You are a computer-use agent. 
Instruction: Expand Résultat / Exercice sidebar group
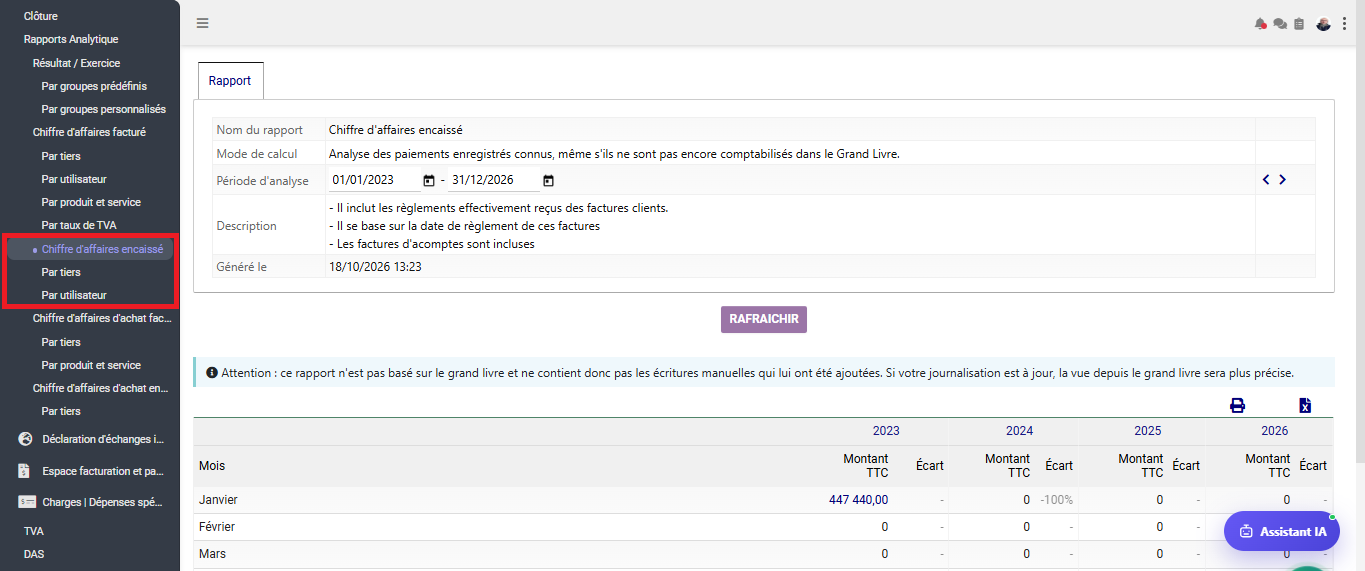click(x=76, y=63)
